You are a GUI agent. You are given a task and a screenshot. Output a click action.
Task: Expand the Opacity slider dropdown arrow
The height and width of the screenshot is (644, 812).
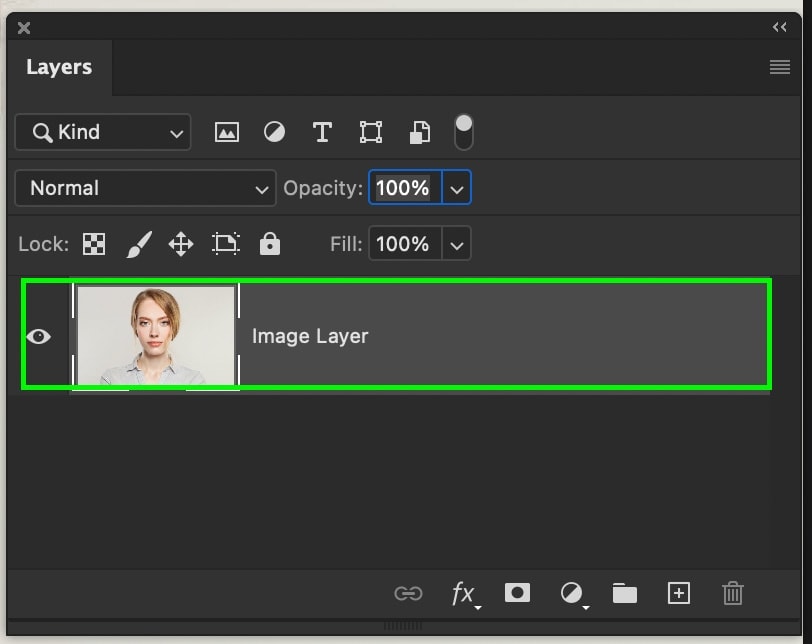coord(457,188)
